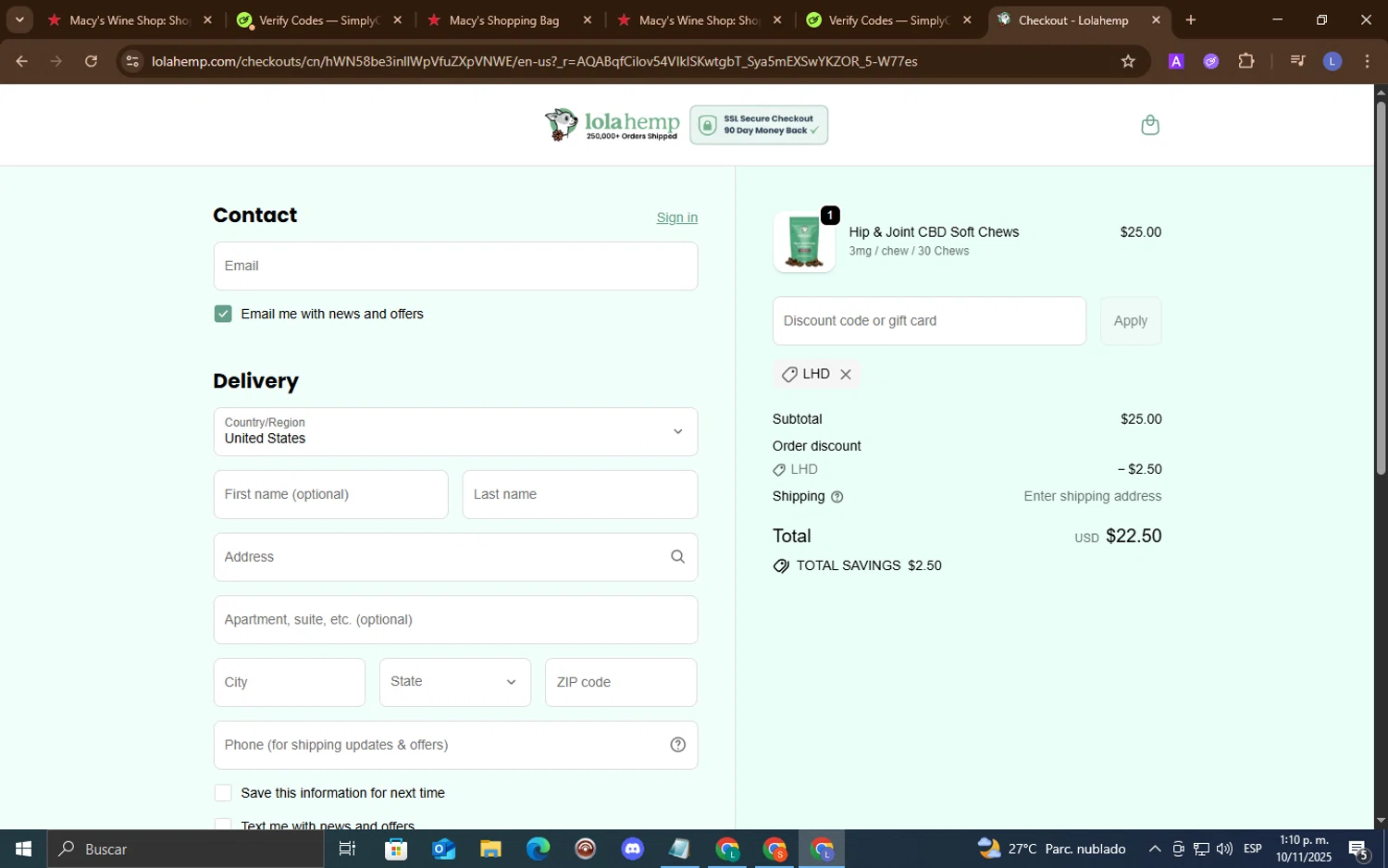The image size is (1388, 868).
Task: Click the TOTAL SAVINGS tag icon
Action: tap(781, 566)
